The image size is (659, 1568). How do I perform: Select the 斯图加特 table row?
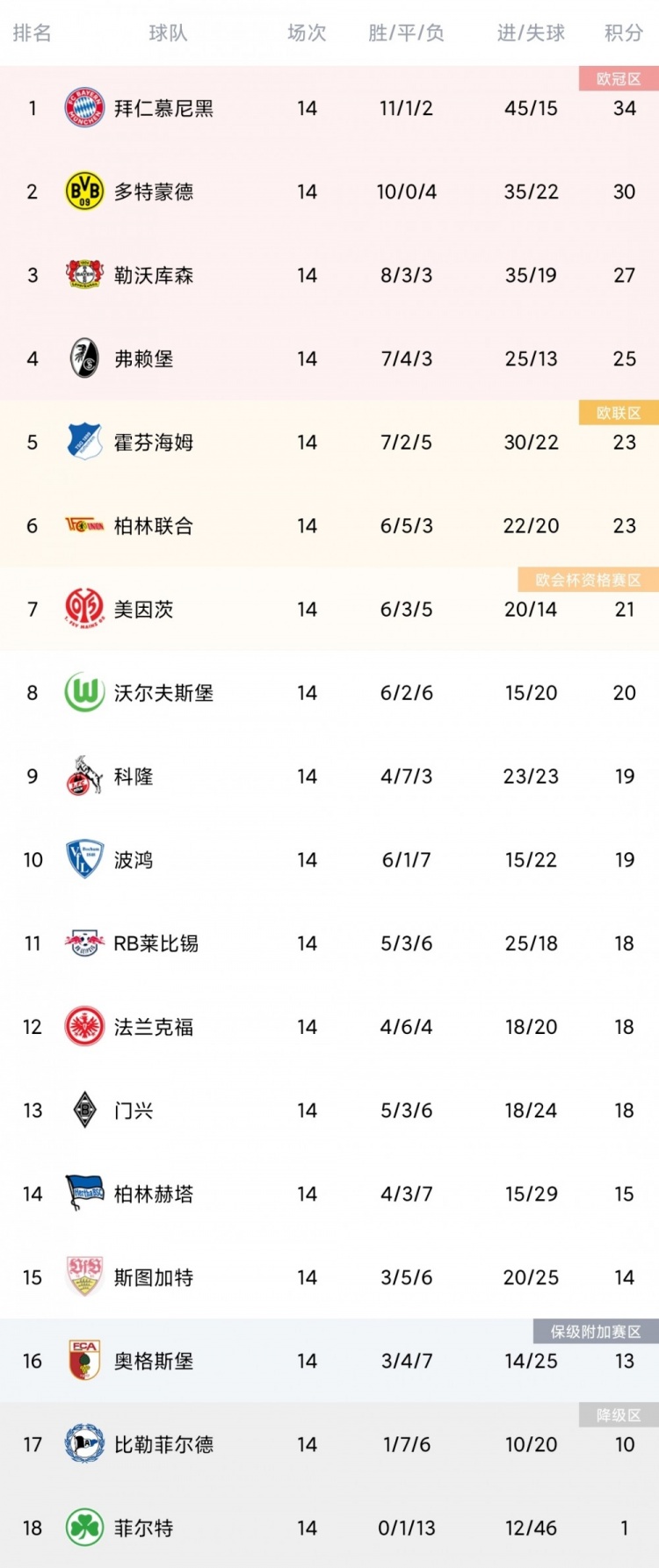coord(329,1276)
